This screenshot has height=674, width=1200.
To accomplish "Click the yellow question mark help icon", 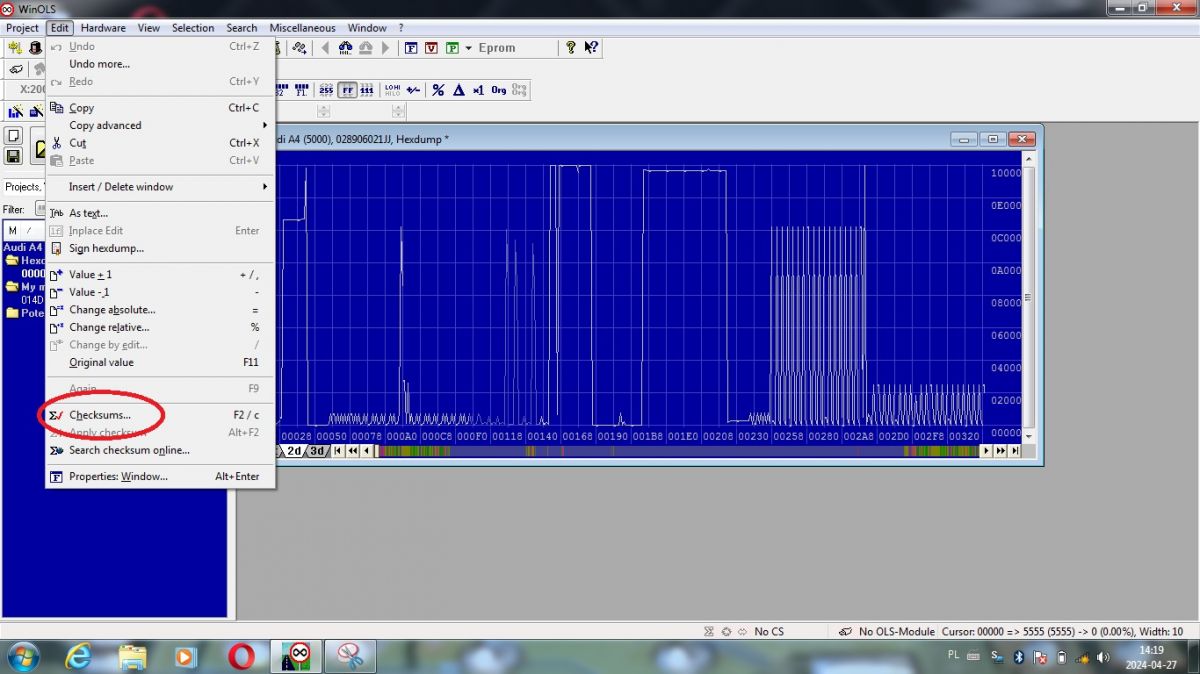I will [x=571, y=48].
